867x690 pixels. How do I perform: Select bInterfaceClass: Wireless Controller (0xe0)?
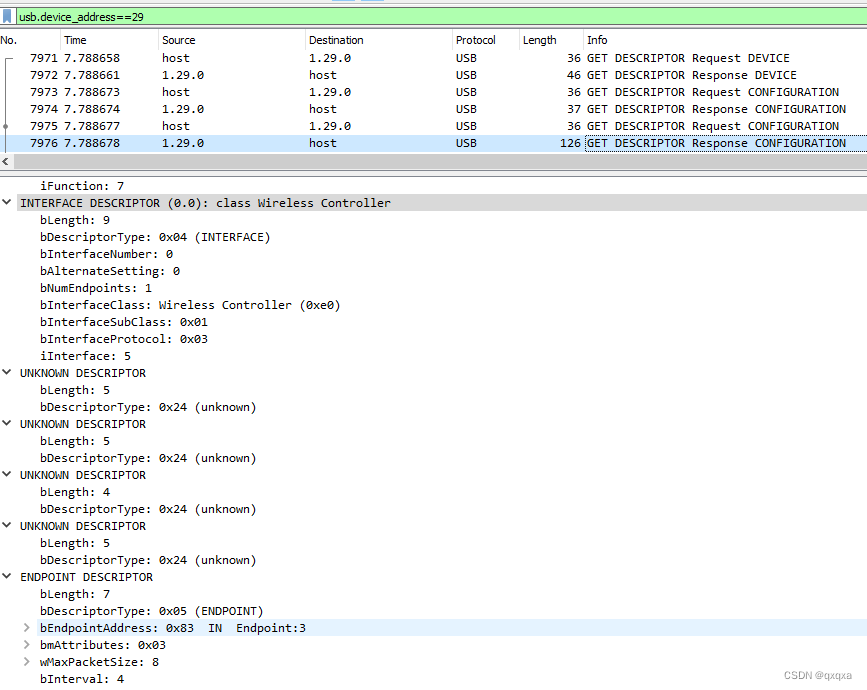tap(190, 305)
